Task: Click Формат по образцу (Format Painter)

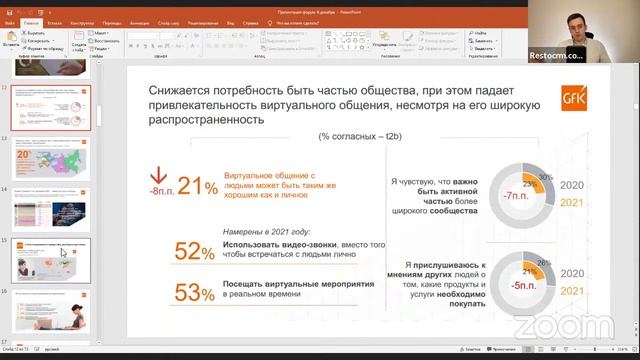Action: [x=43, y=49]
